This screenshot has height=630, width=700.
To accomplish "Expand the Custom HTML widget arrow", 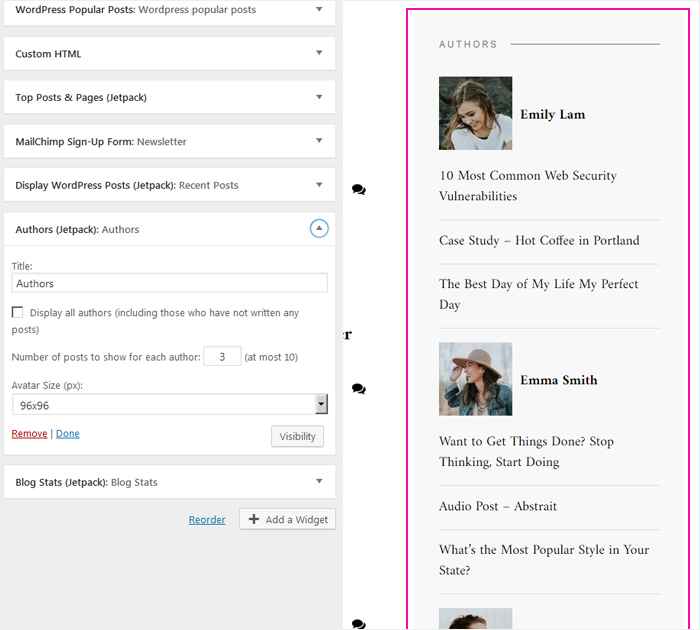I will [319, 53].
